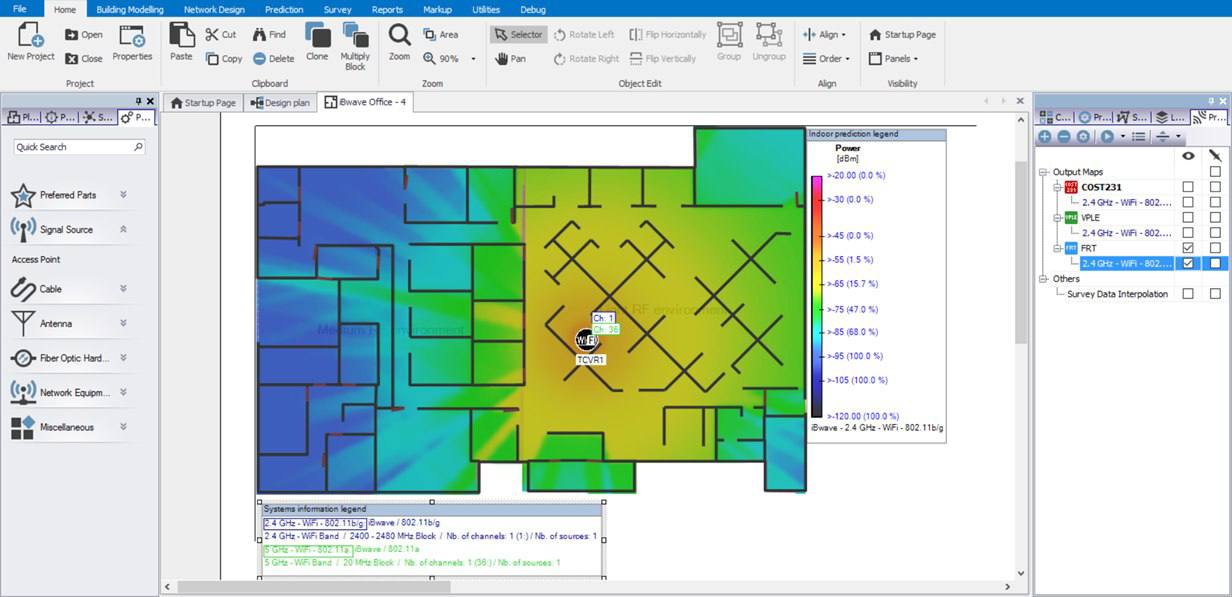The width and height of the screenshot is (1232, 597).
Task: Toggle visibility checkbox for VPLE
Action: click(x=1188, y=217)
